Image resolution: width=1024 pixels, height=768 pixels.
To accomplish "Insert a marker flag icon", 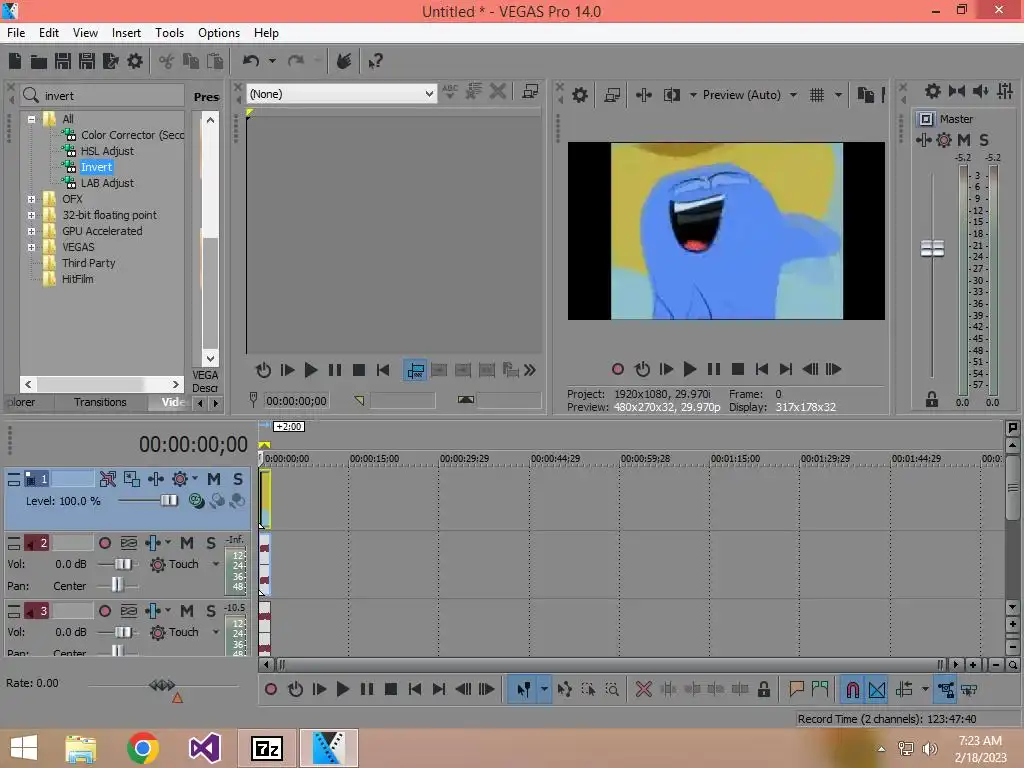I will click(796, 690).
